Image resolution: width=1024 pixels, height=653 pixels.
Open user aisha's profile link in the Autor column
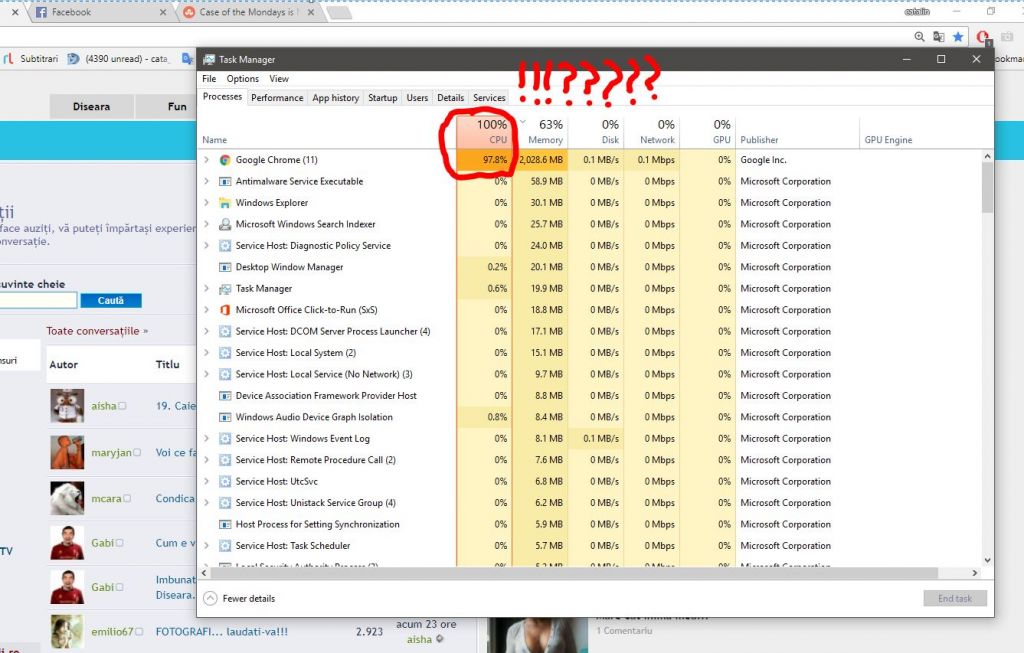coord(104,406)
